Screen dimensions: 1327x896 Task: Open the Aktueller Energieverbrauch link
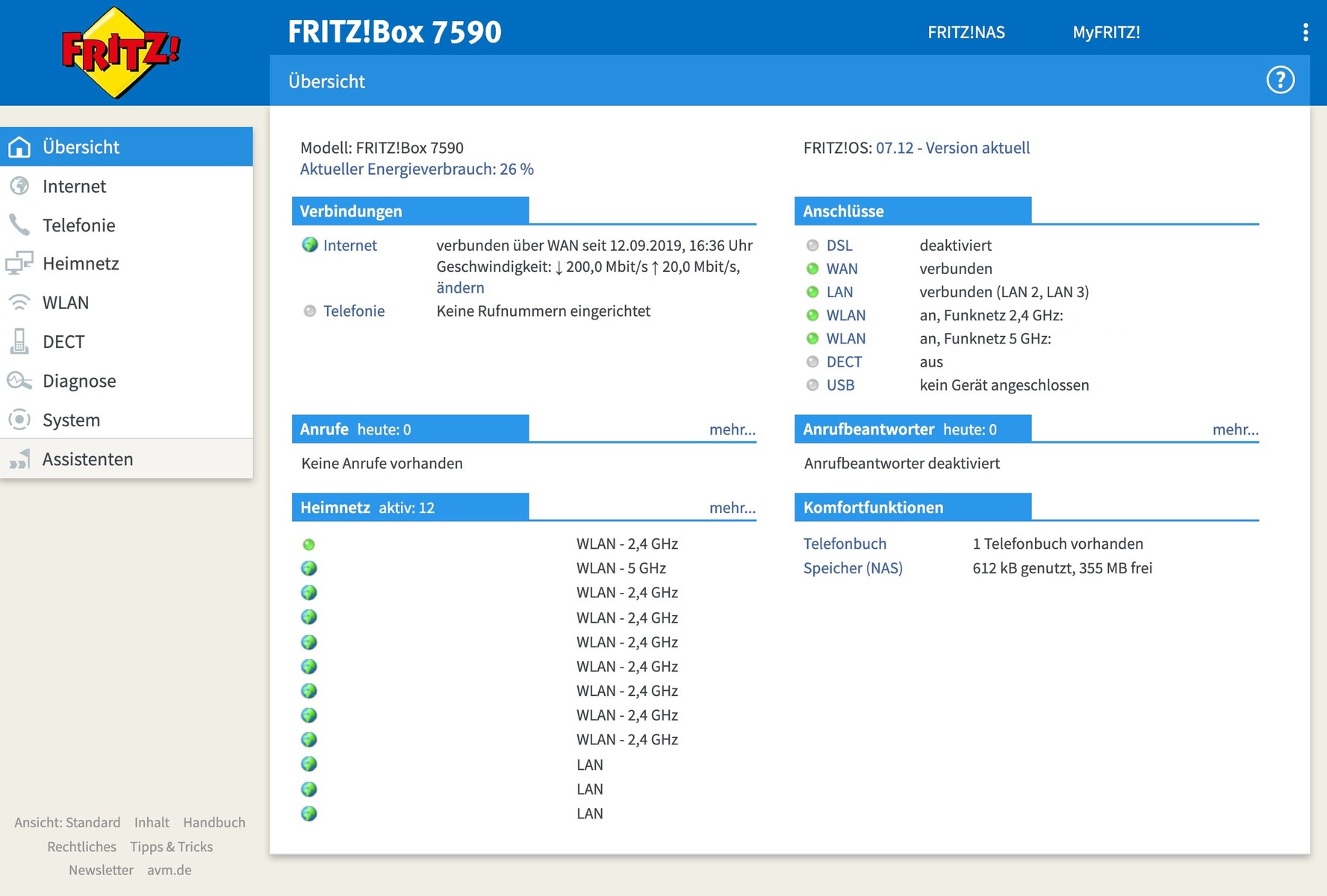417,169
